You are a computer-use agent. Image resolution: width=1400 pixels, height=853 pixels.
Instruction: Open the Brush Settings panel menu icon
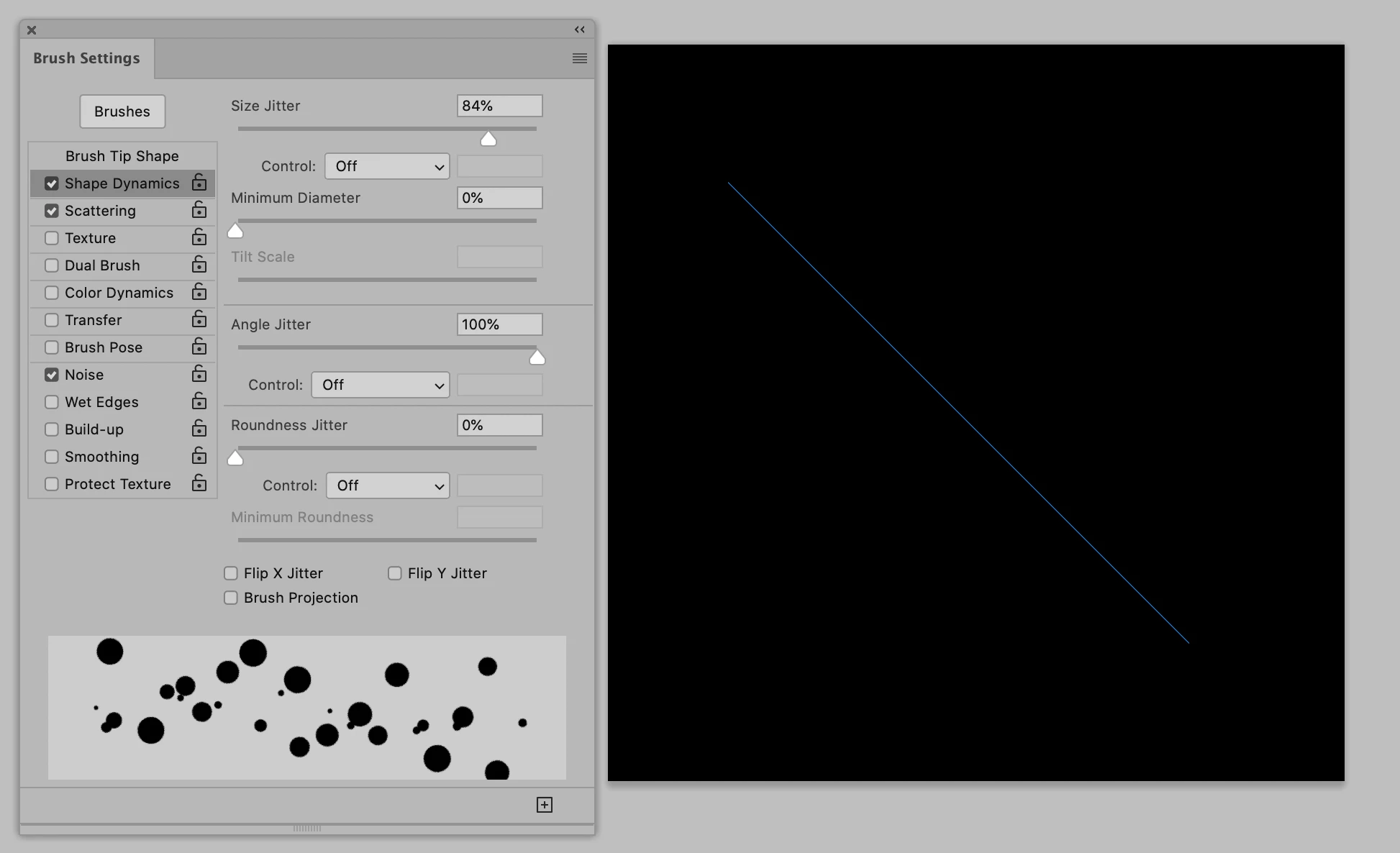(579, 58)
